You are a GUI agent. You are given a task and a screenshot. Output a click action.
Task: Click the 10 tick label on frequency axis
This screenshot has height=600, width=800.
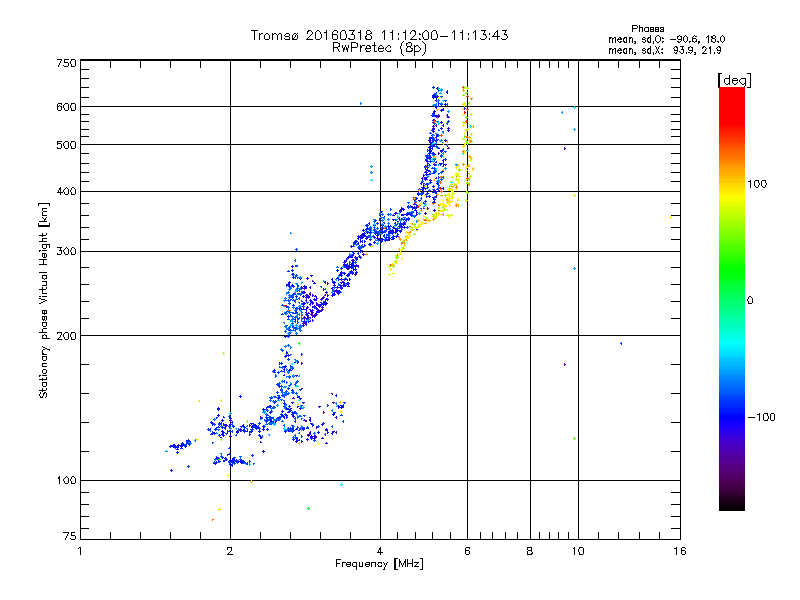[x=578, y=551]
